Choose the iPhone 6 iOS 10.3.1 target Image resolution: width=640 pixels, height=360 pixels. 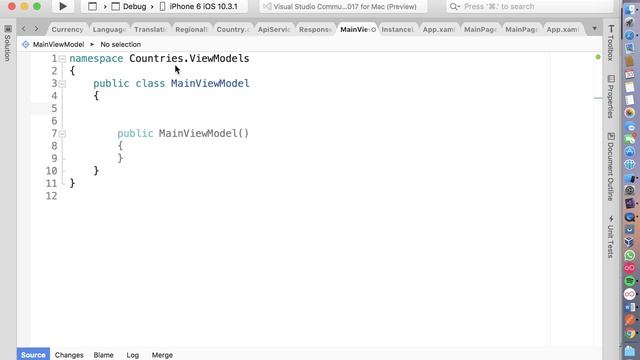tap(199, 7)
